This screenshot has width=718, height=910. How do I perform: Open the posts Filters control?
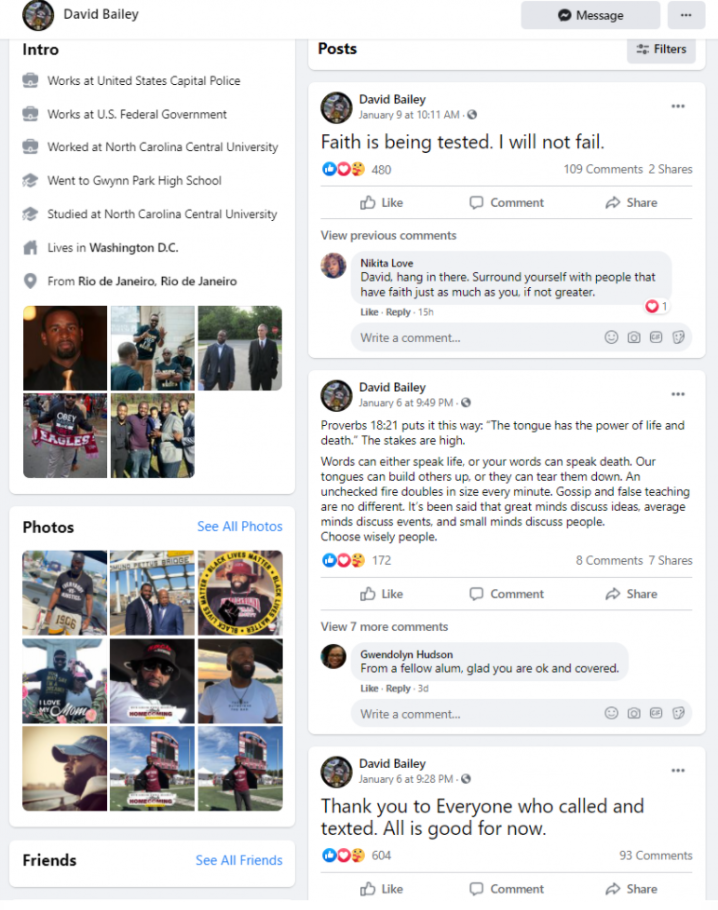[x=661, y=49]
